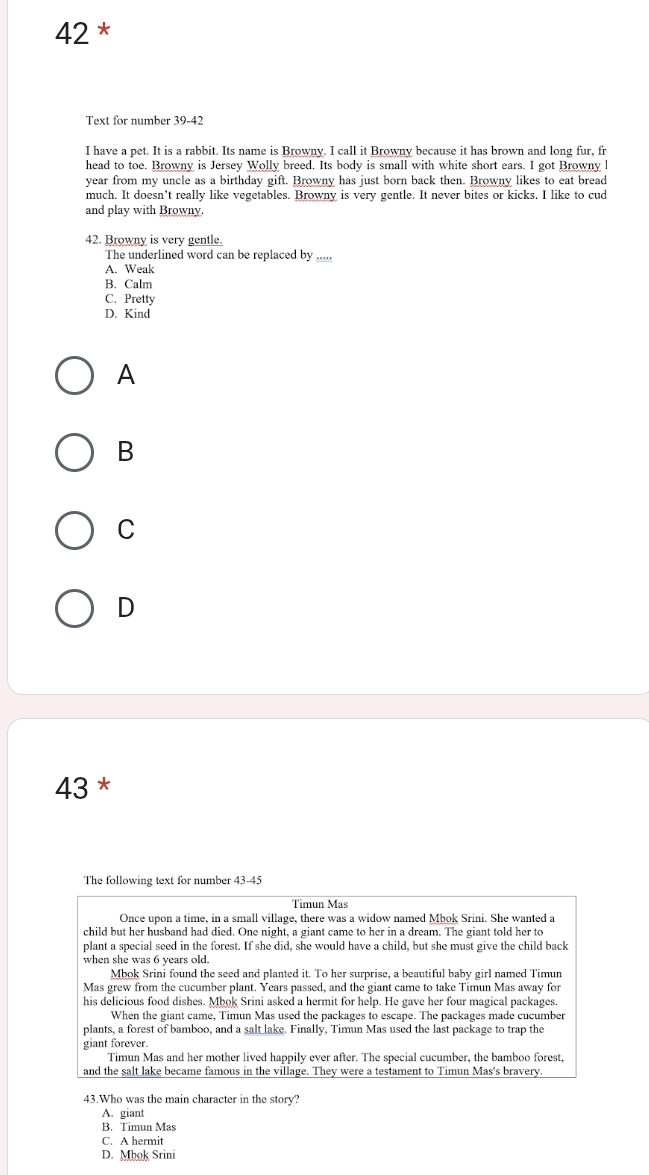649x1175 pixels.
Task: Click the letter D answer label
Action: [x=126, y=607]
